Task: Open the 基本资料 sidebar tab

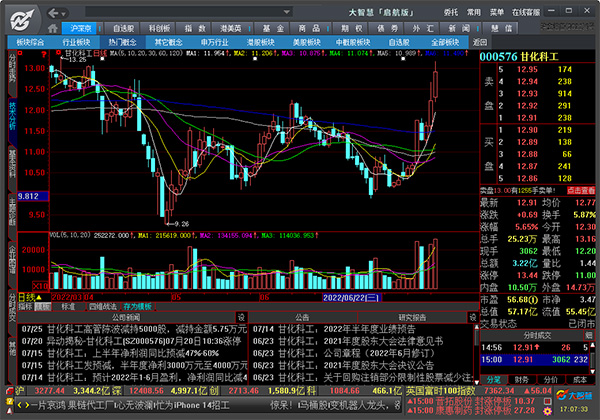Action: (x=12, y=169)
